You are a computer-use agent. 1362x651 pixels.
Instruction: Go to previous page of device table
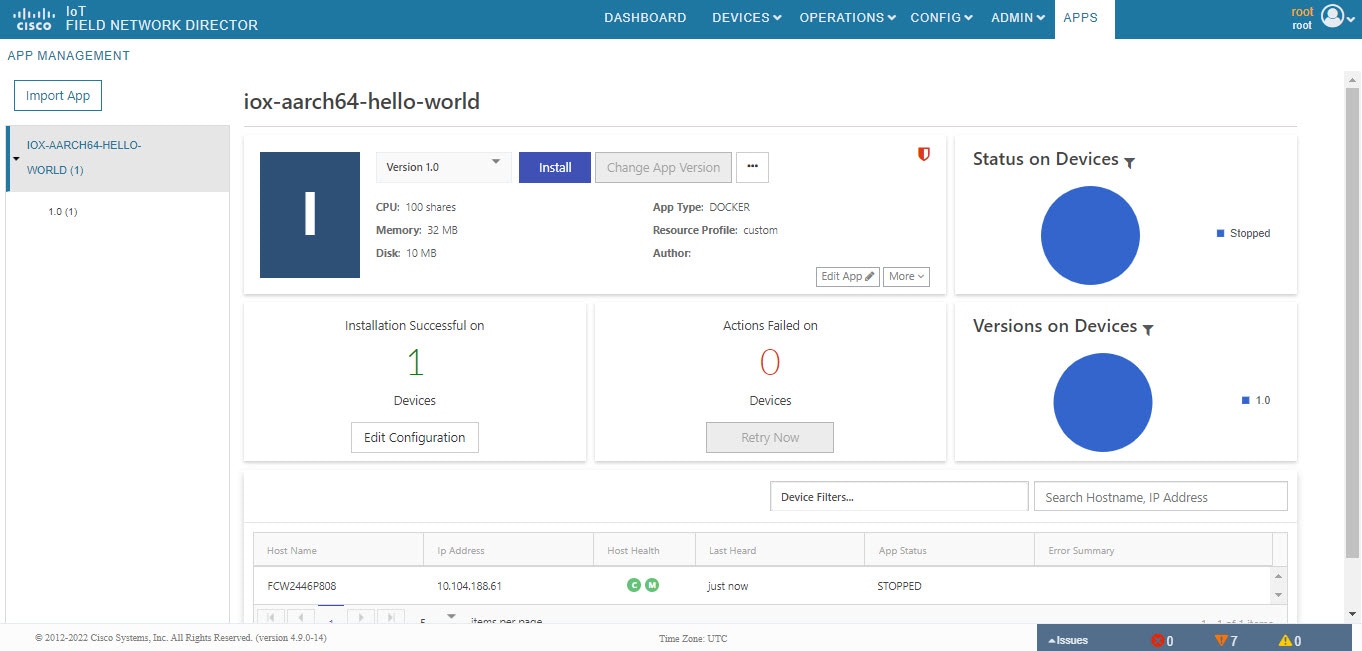pyautogui.click(x=301, y=618)
